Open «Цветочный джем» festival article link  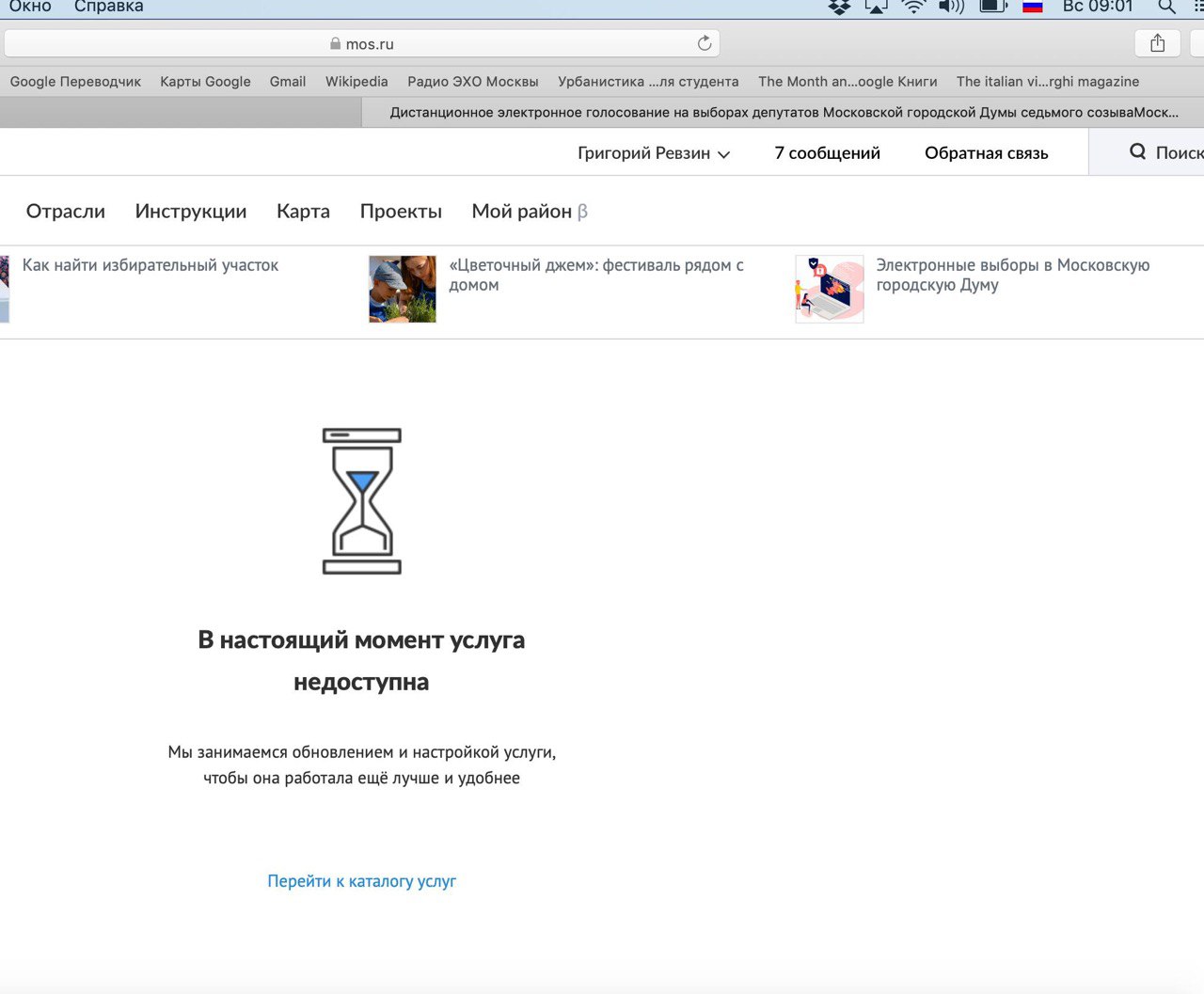[x=596, y=275]
